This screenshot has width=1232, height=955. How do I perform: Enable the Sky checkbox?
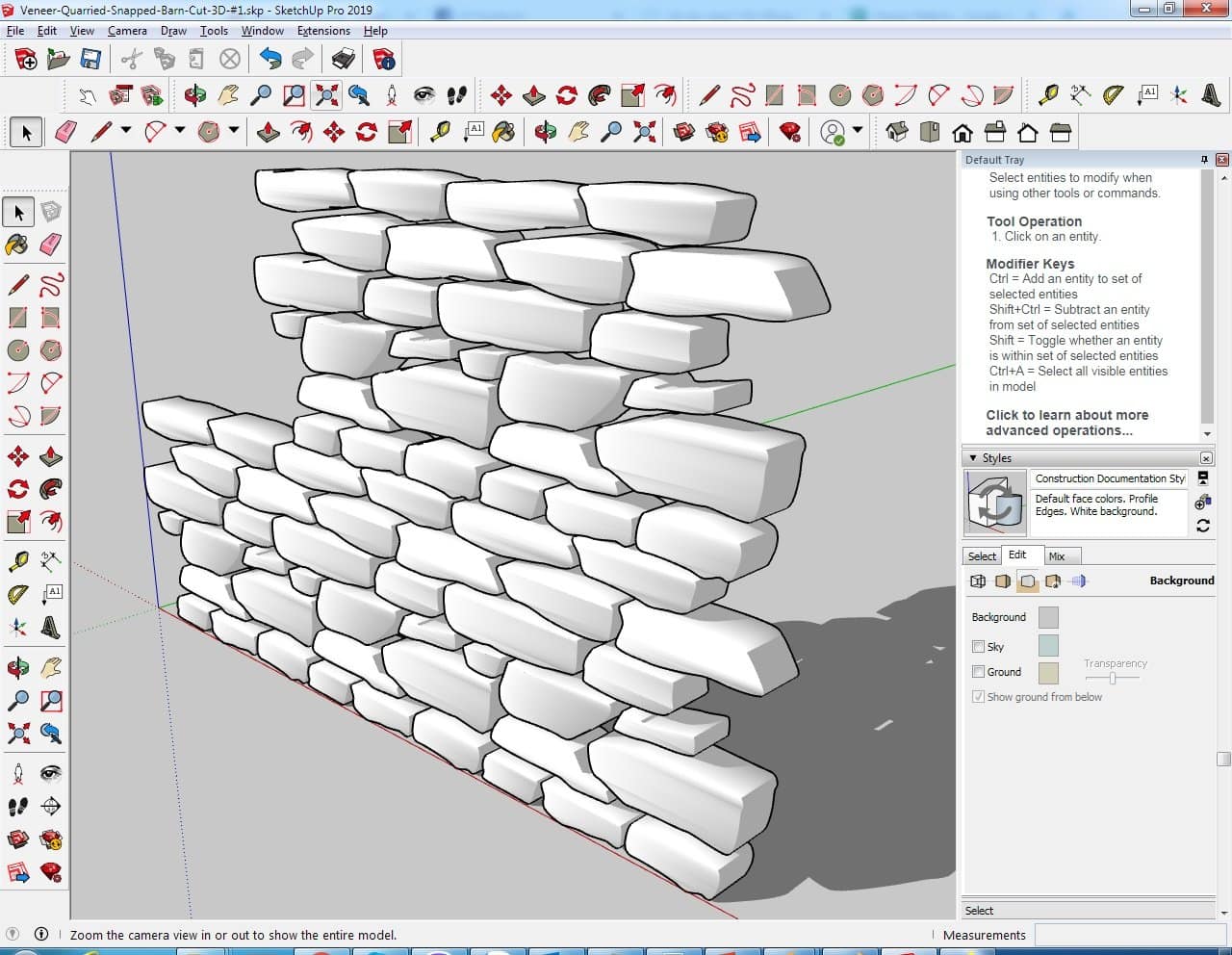(x=979, y=647)
